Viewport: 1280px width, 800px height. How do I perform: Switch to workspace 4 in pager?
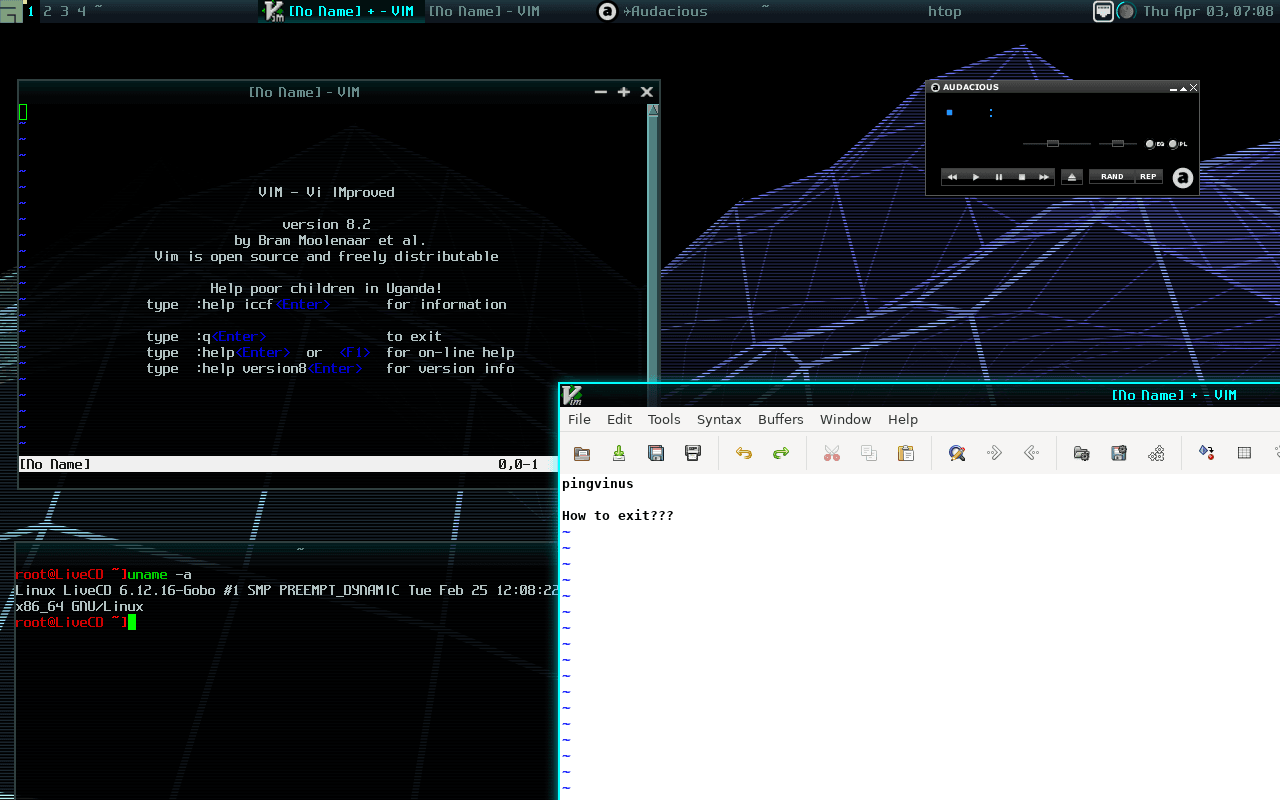pos(82,11)
